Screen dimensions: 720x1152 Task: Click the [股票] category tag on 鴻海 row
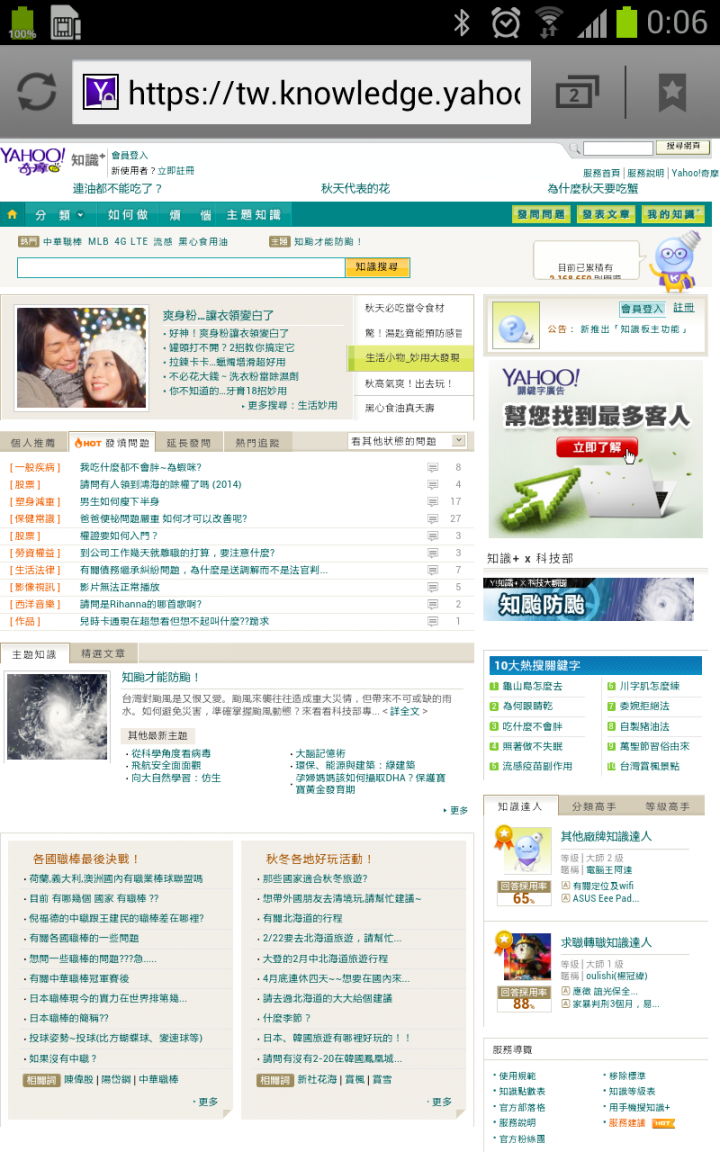pyautogui.click(x=25, y=484)
